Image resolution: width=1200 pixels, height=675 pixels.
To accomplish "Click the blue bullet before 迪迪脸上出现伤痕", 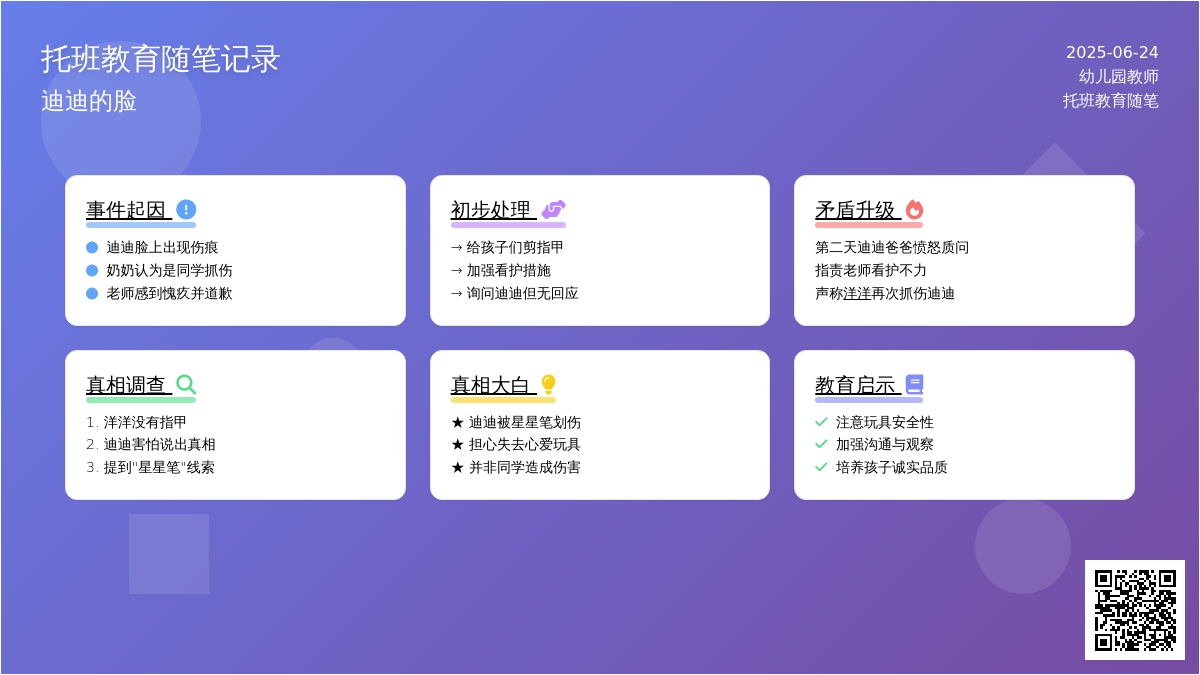I will point(92,247).
